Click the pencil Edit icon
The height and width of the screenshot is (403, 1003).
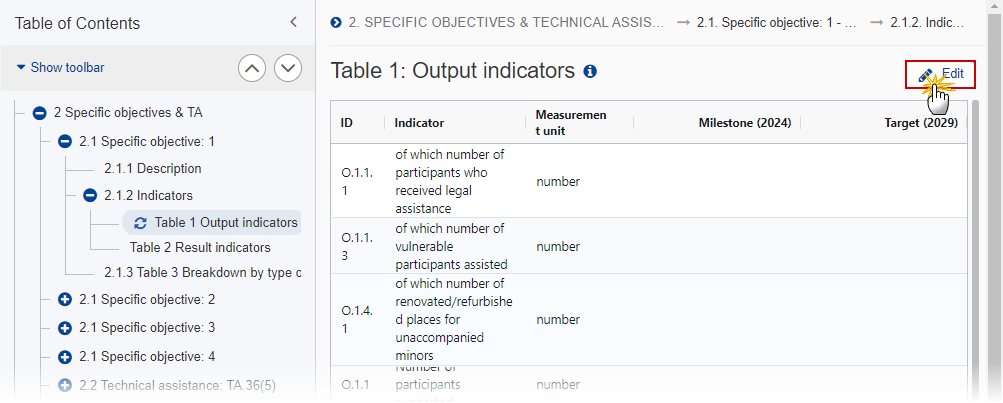926,75
